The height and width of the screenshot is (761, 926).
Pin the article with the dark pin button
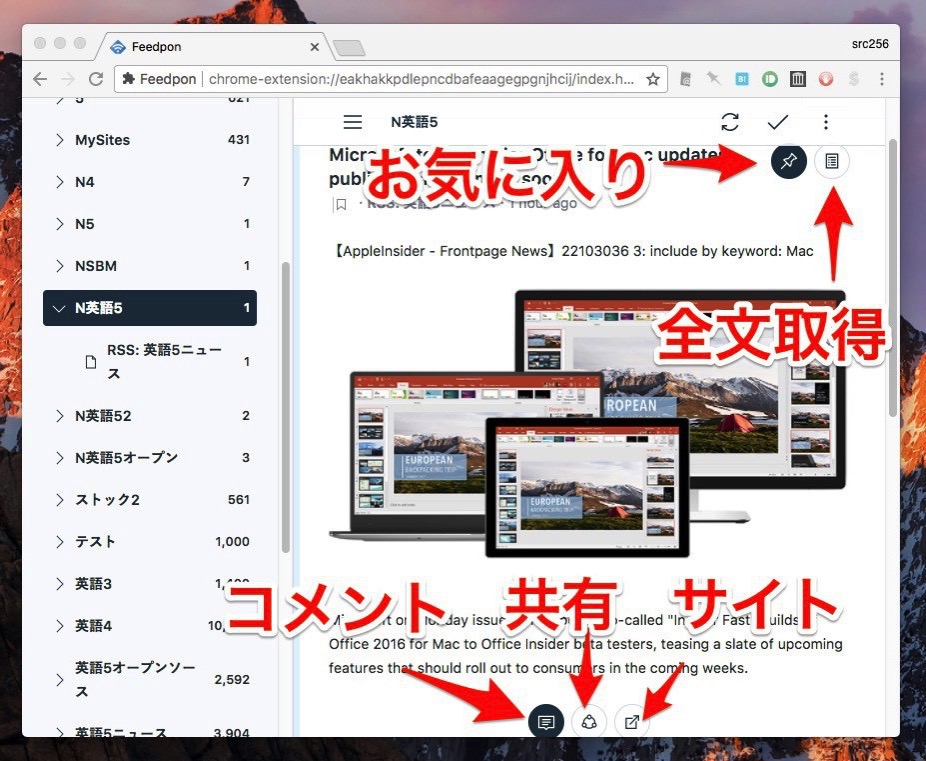(789, 161)
